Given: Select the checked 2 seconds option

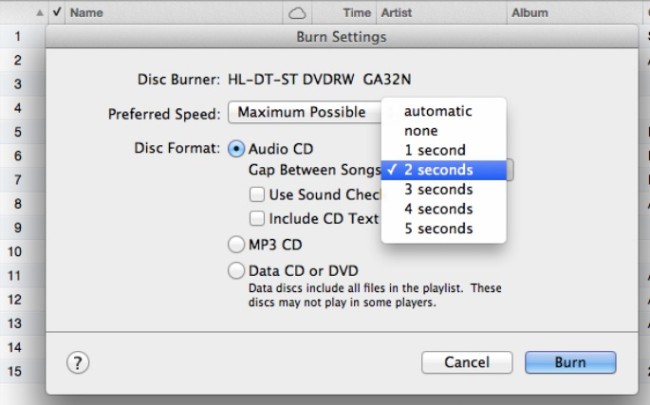Looking at the screenshot, I should [x=444, y=170].
